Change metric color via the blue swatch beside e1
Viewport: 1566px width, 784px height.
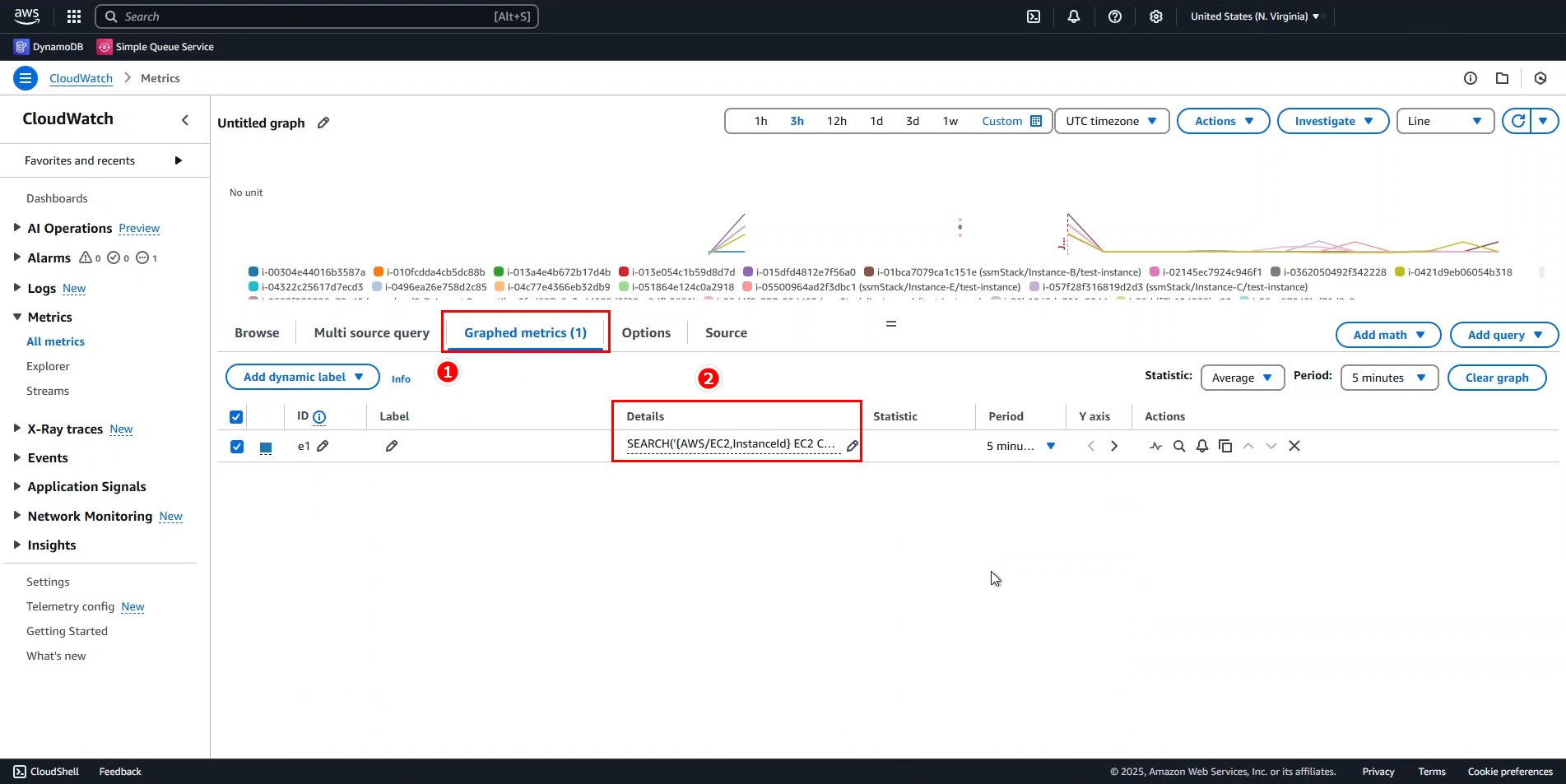click(x=265, y=446)
